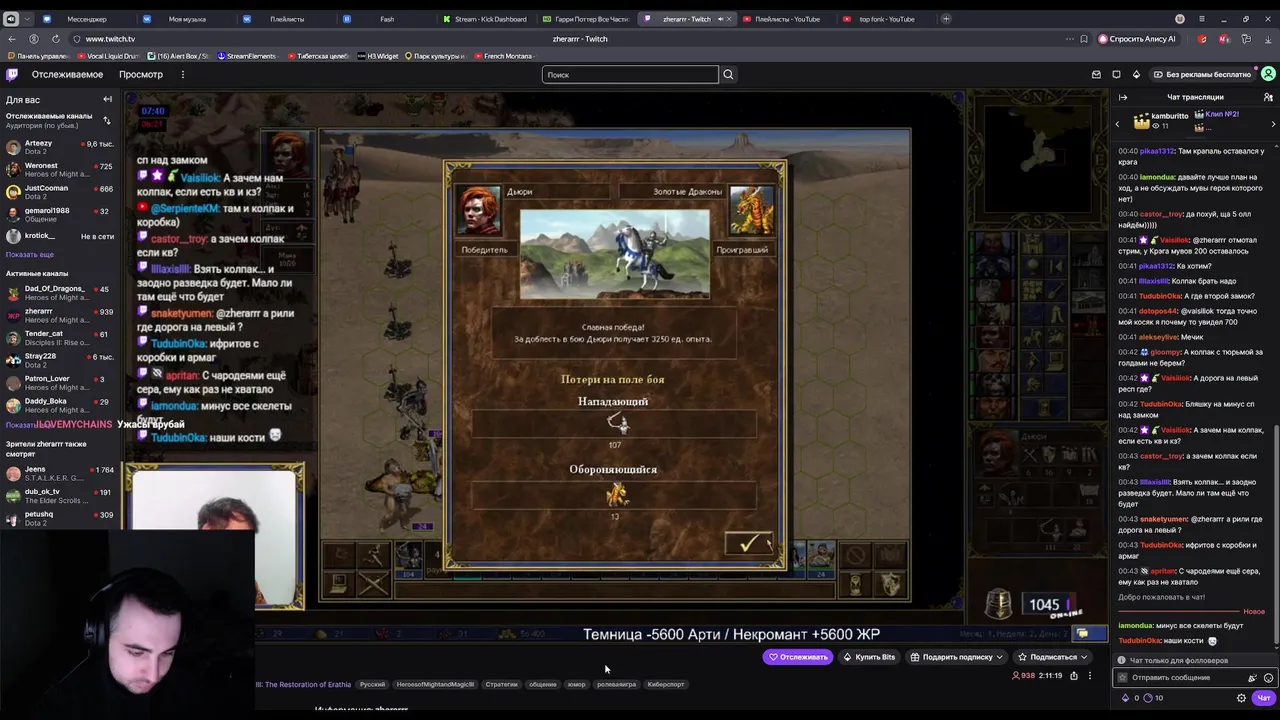Switch to Плейлисты - YouTube tab
The height and width of the screenshot is (720, 1280).
click(785, 19)
